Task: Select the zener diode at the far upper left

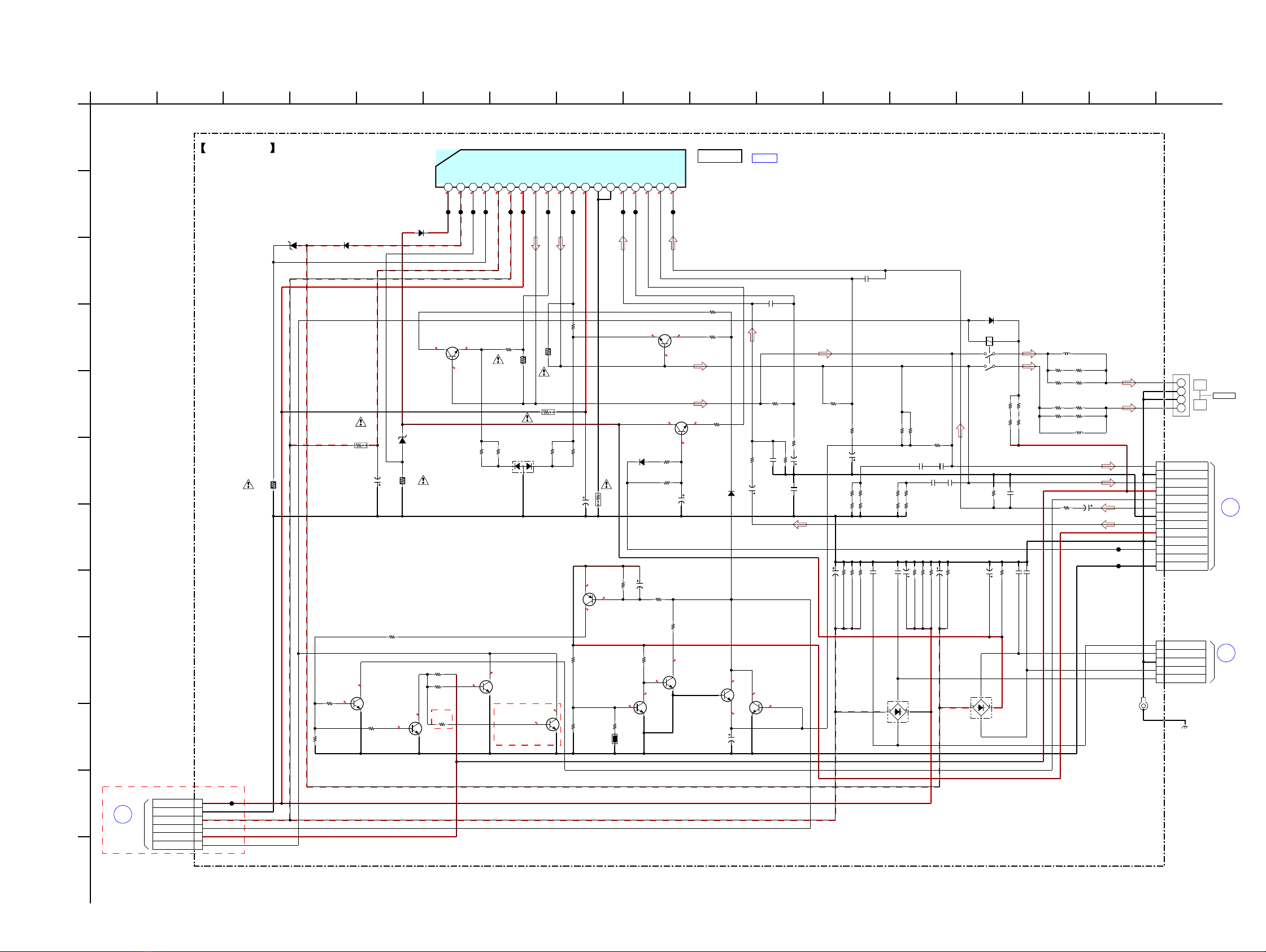Action: (293, 246)
